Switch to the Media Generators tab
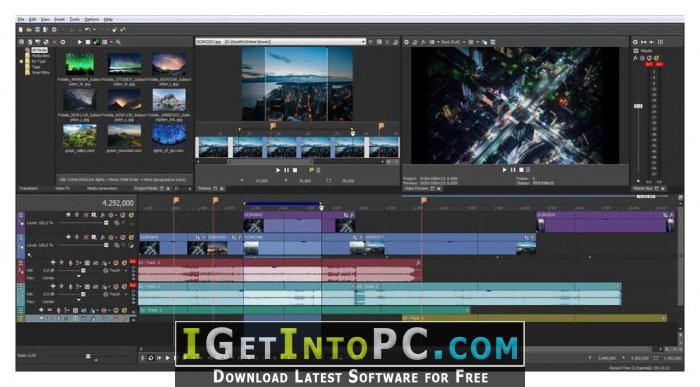Screen dimensions: 700x387 click(x=102, y=189)
